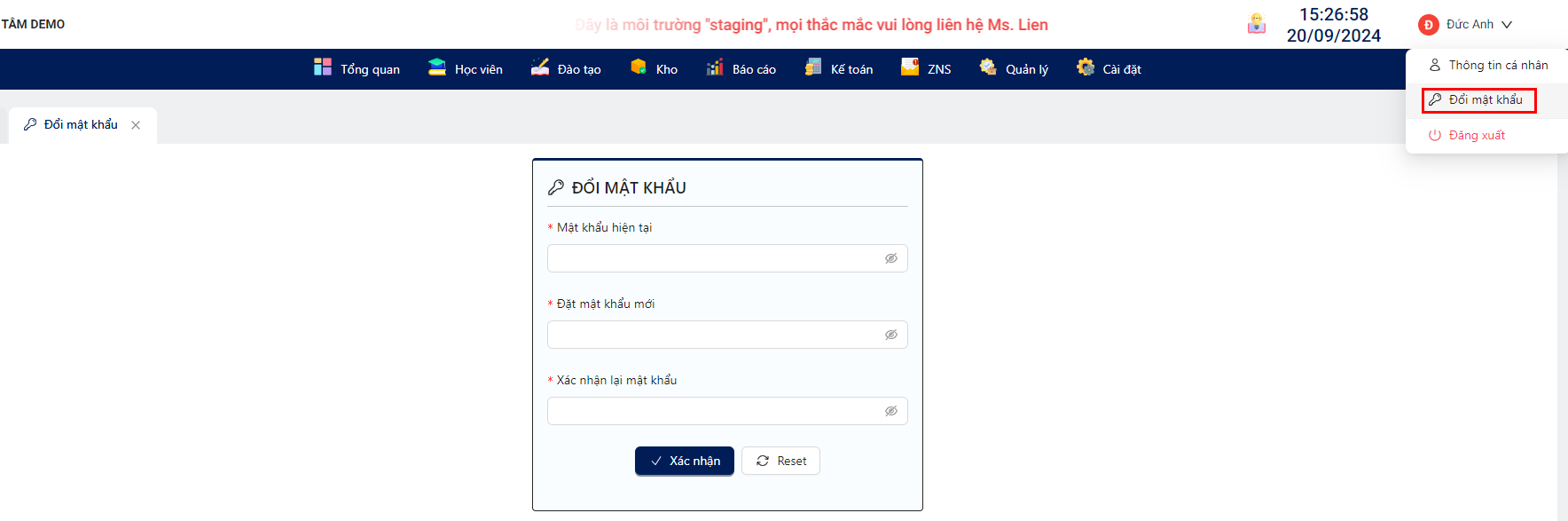
Task: Click the red Đ user avatar
Action: (1428, 25)
